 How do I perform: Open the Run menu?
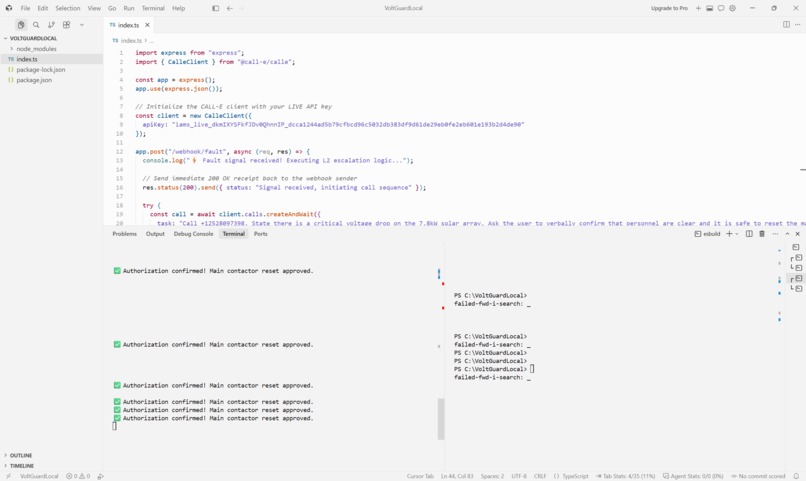click(129, 8)
